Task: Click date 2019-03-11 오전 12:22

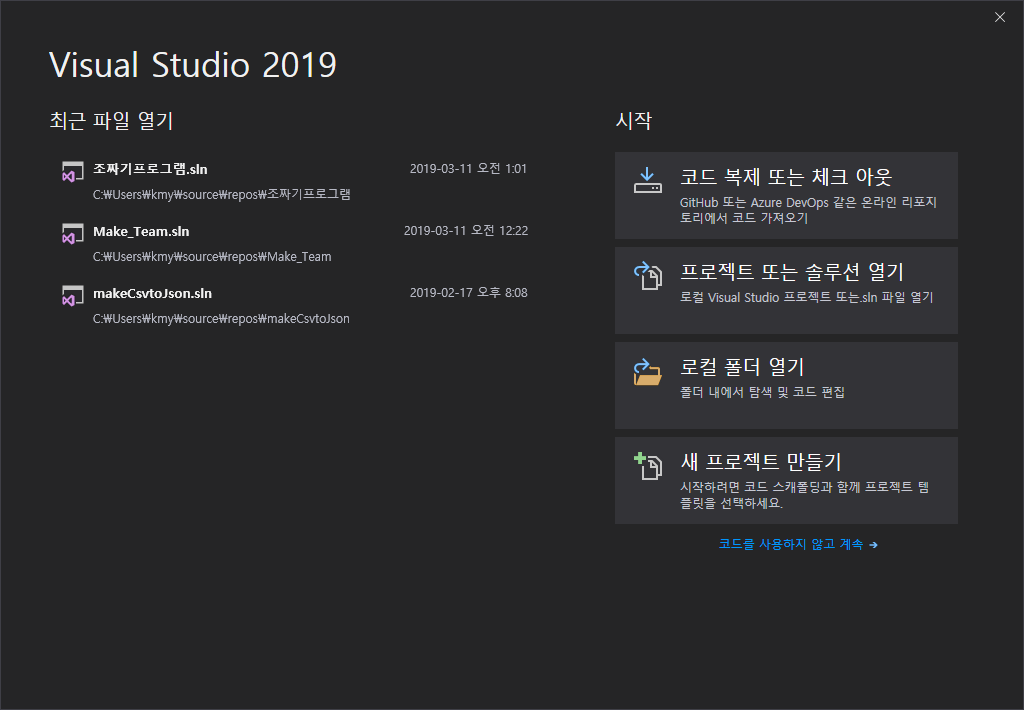Action: 466,231
